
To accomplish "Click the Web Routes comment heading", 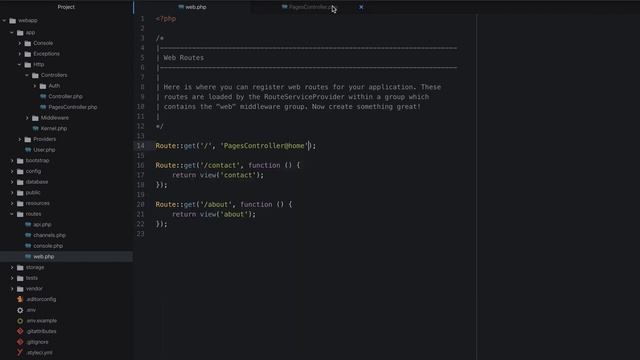I will [184, 58].
